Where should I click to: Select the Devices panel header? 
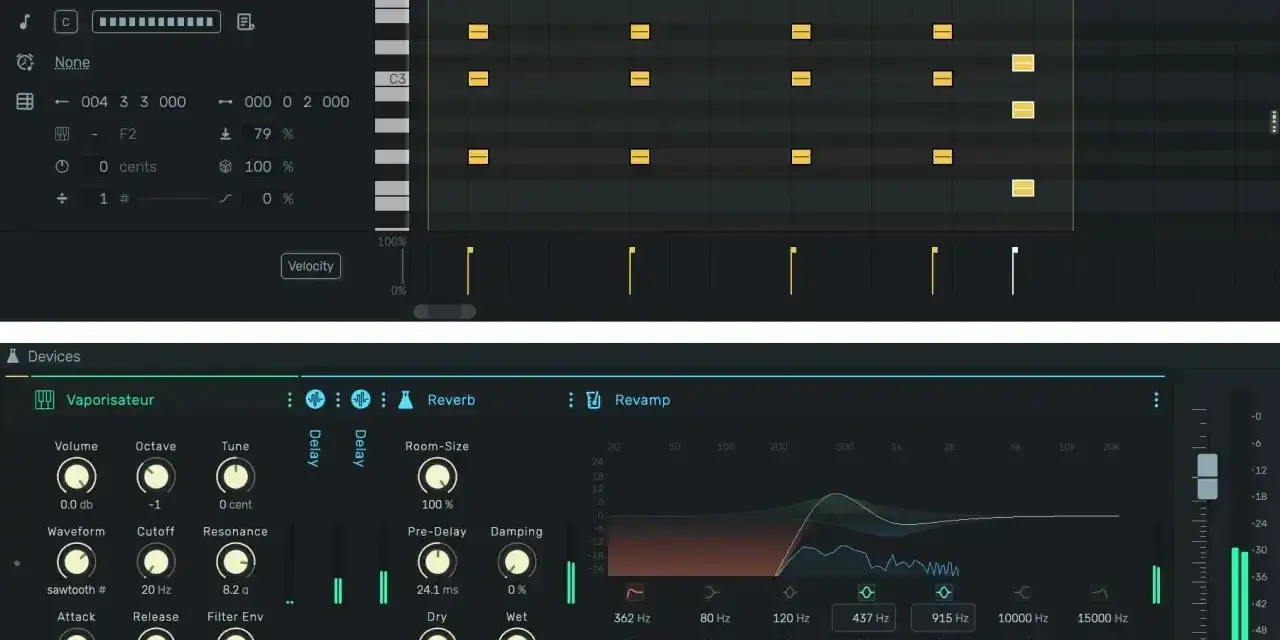click(54, 356)
